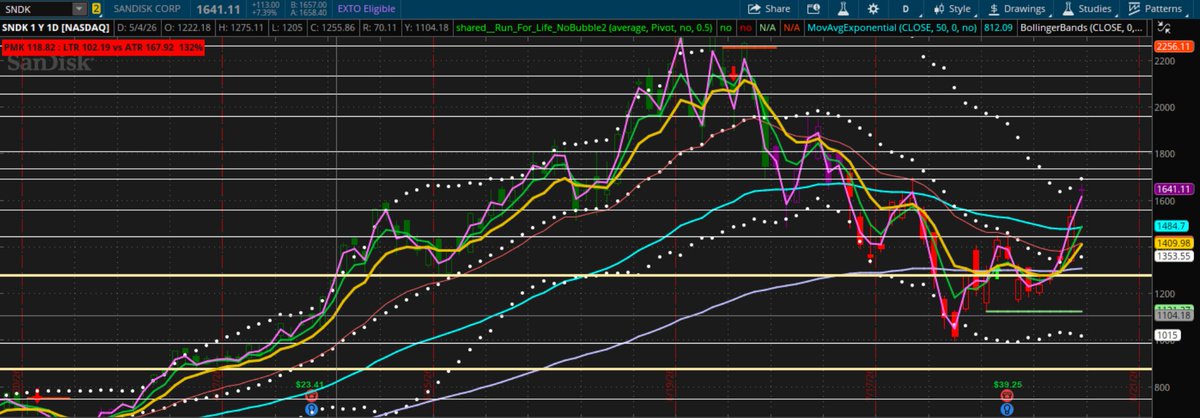
Task: Click the D: 5/4/26 date value
Action: 136,28
